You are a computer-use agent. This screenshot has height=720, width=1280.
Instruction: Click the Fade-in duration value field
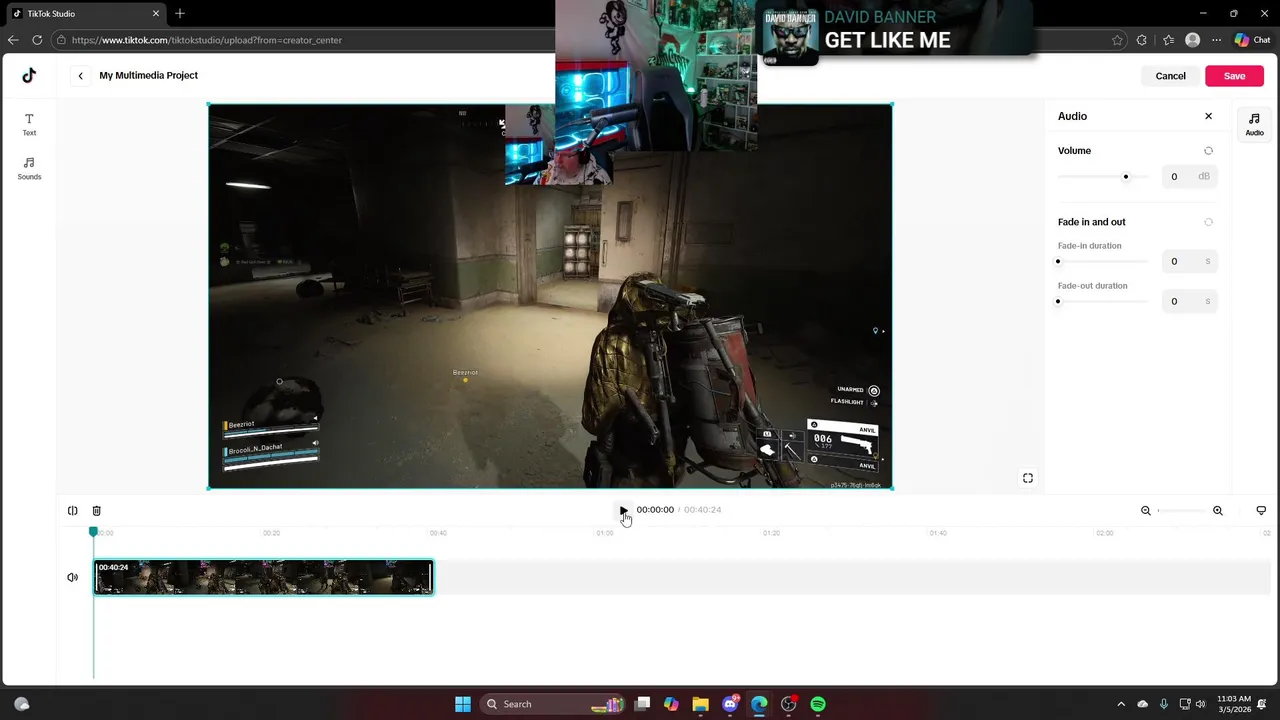(x=1189, y=262)
